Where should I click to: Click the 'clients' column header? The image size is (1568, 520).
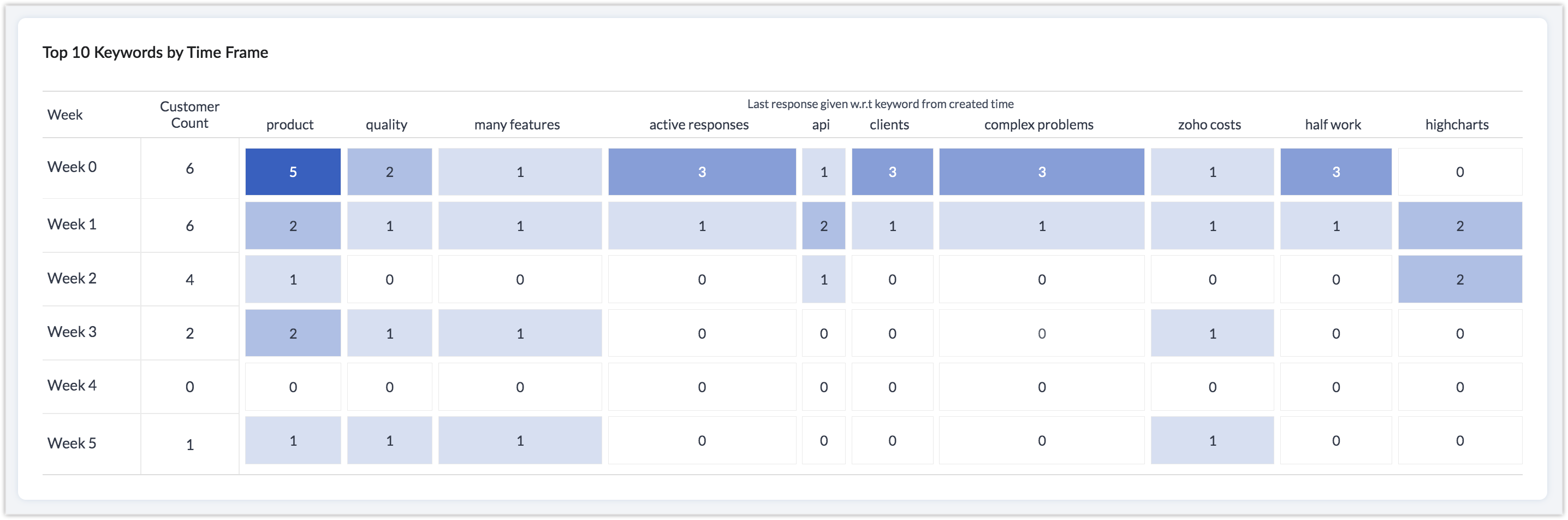[889, 125]
